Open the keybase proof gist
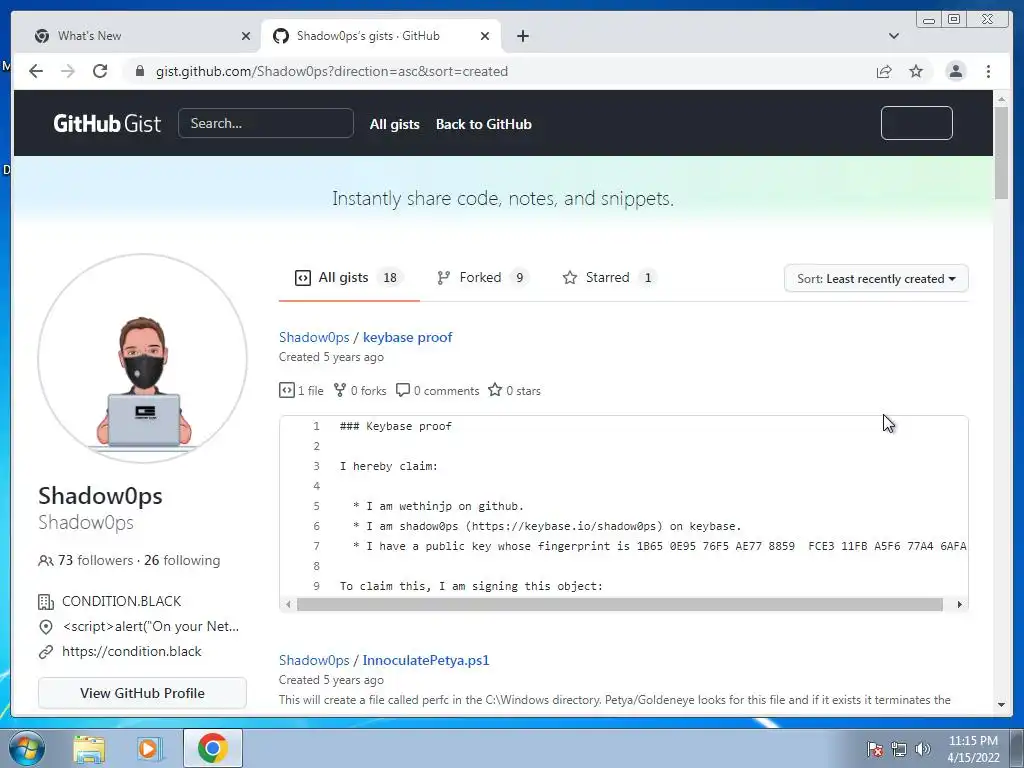 point(408,337)
